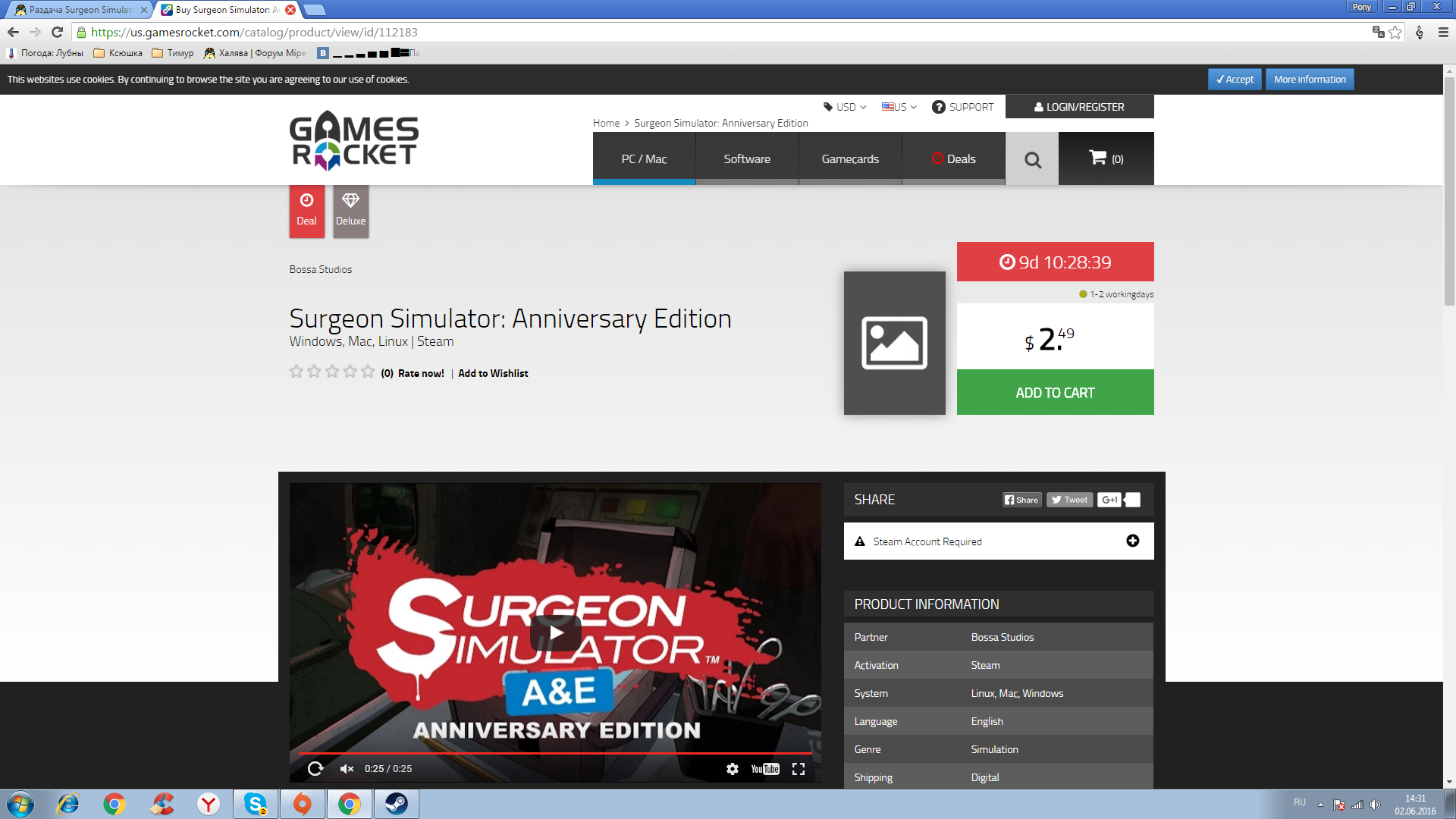The height and width of the screenshot is (819, 1456).
Task: Click the Deal badge with clock icon
Action: 306,211
